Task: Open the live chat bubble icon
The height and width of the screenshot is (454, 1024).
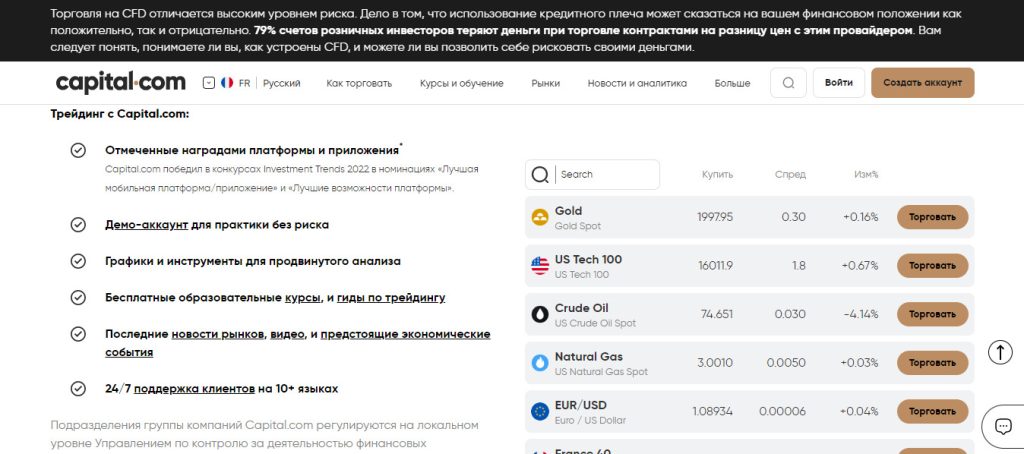Action: coord(1003,427)
